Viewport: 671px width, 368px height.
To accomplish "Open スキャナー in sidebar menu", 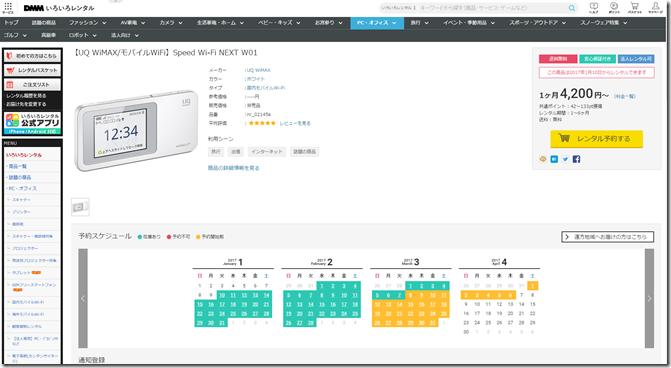I will (21, 200).
